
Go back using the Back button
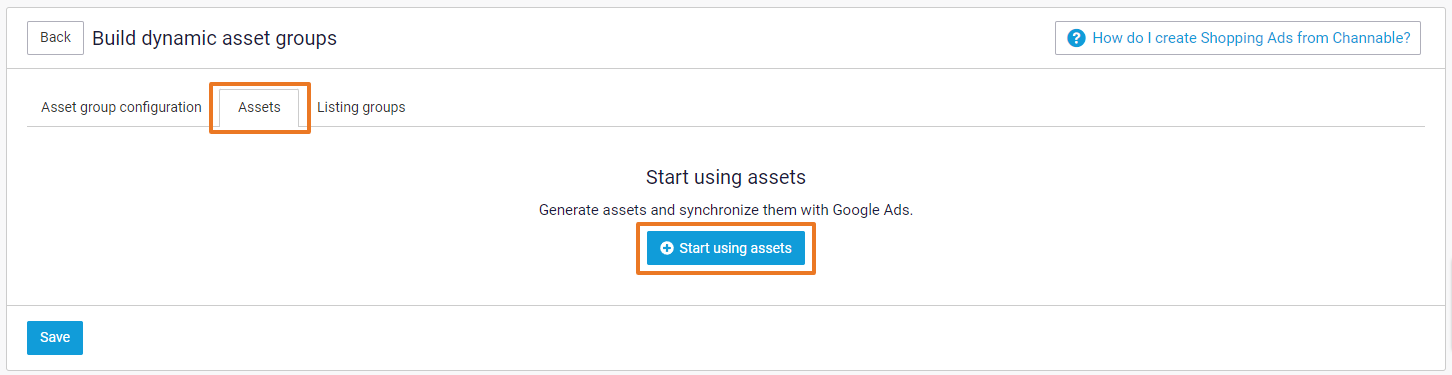55,37
